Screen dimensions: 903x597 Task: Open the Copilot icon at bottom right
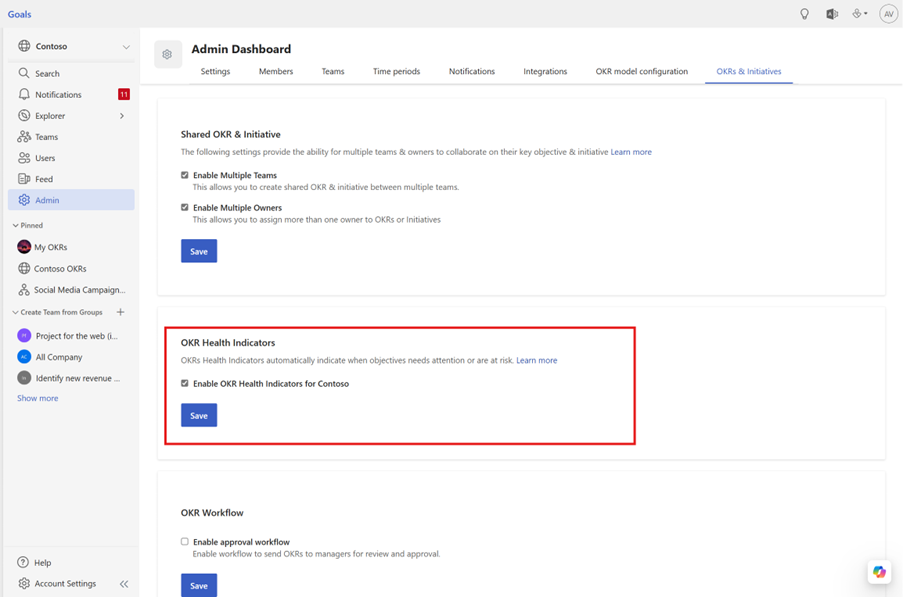[x=879, y=572]
